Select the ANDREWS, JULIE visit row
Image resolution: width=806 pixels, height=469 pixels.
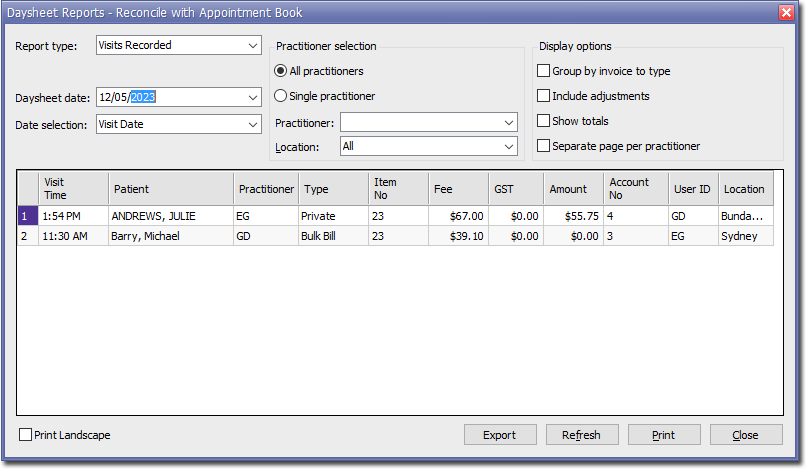170,215
